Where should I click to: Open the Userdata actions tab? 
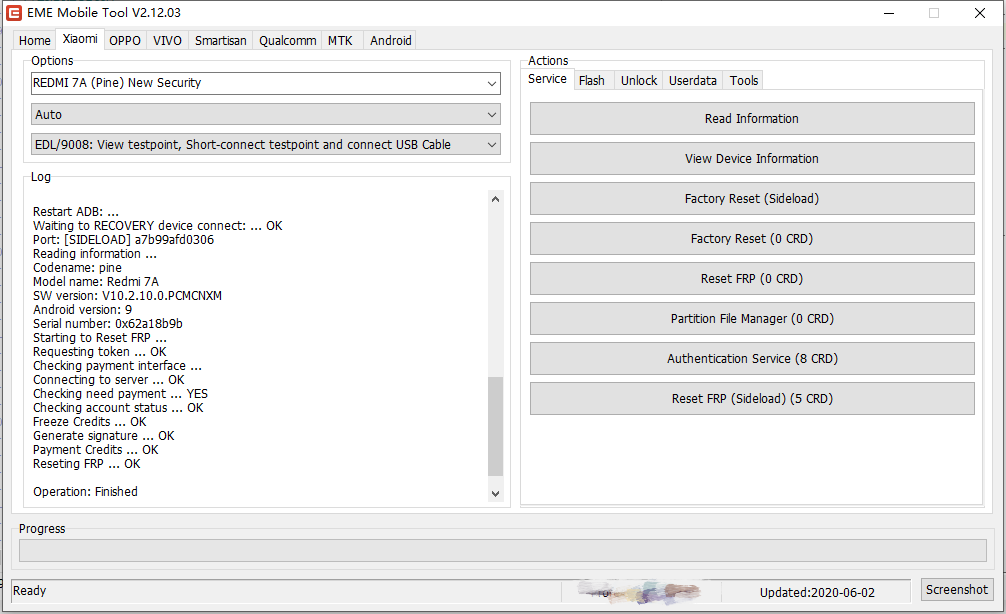[693, 80]
